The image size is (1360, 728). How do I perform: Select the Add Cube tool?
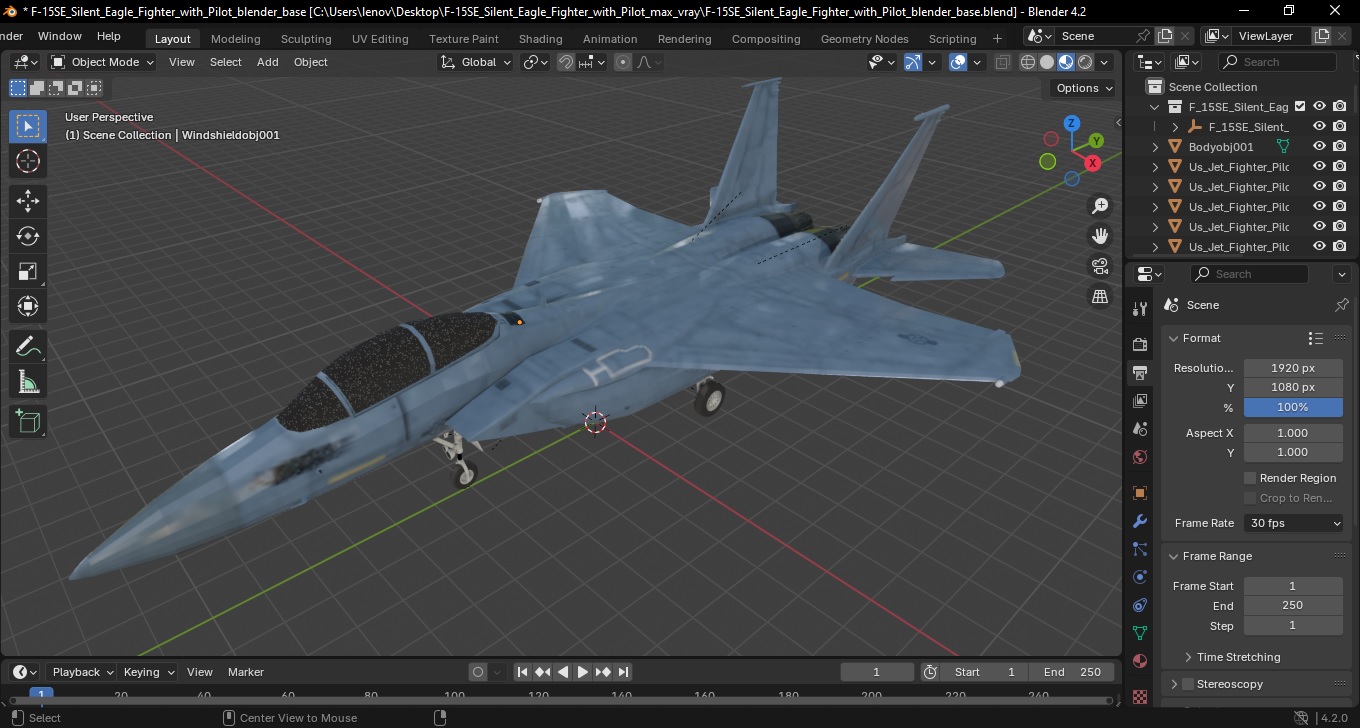tap(28, 422)
